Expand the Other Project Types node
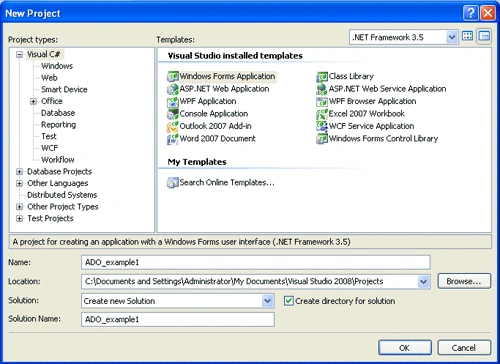This screenshot has width=500, height=364. click(19, 207)
